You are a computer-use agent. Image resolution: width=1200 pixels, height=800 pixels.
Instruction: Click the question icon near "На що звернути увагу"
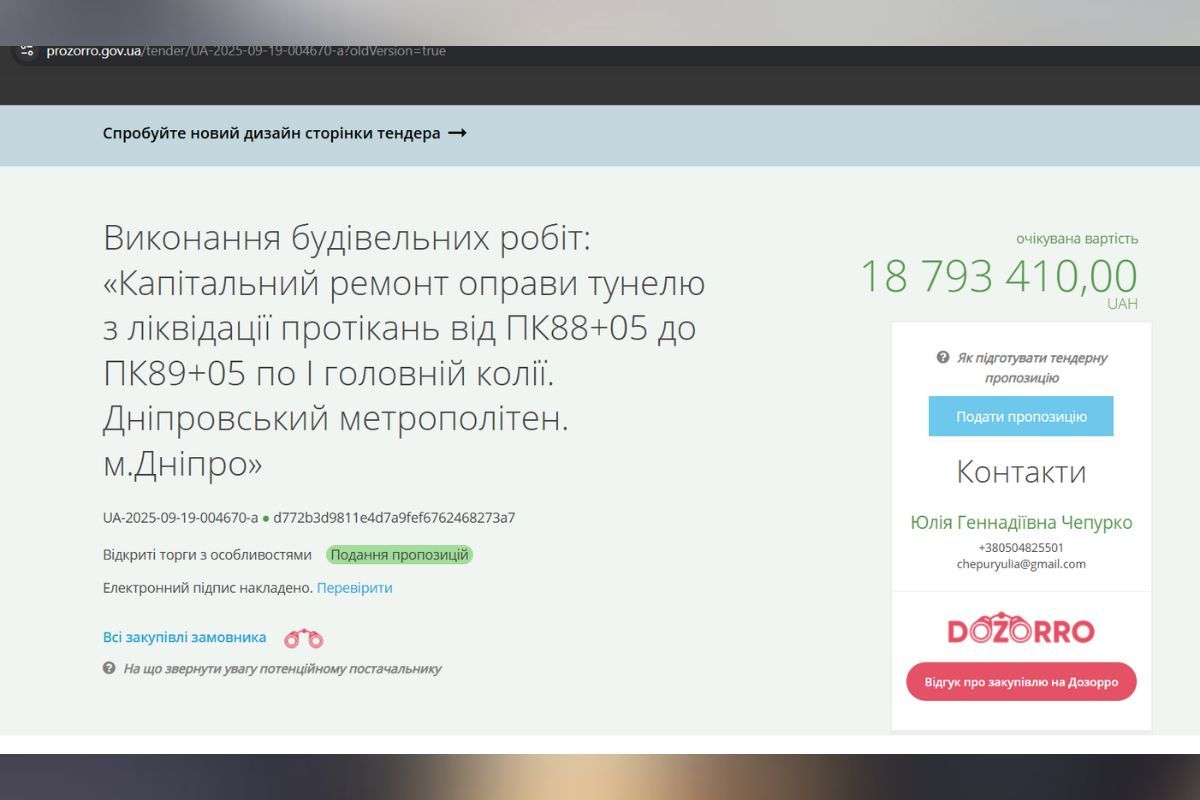(107, 669)
